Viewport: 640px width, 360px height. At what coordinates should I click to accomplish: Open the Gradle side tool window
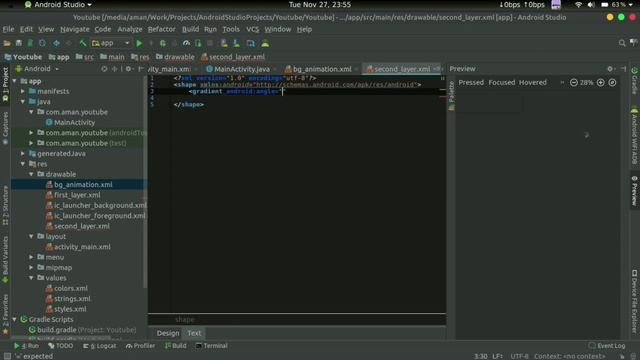(635, 80)
